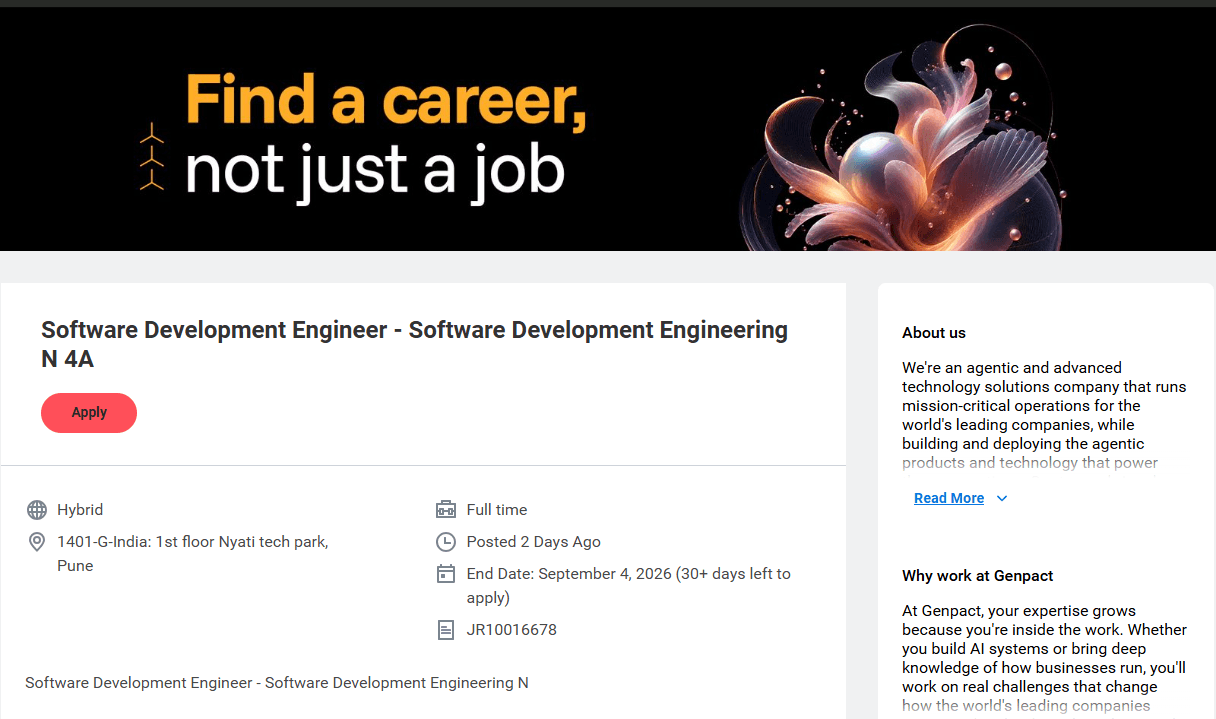Screen dimensions: 1216x719
Task: Click the About us heading
Action: pyautogui.click(x=934, y=333)
